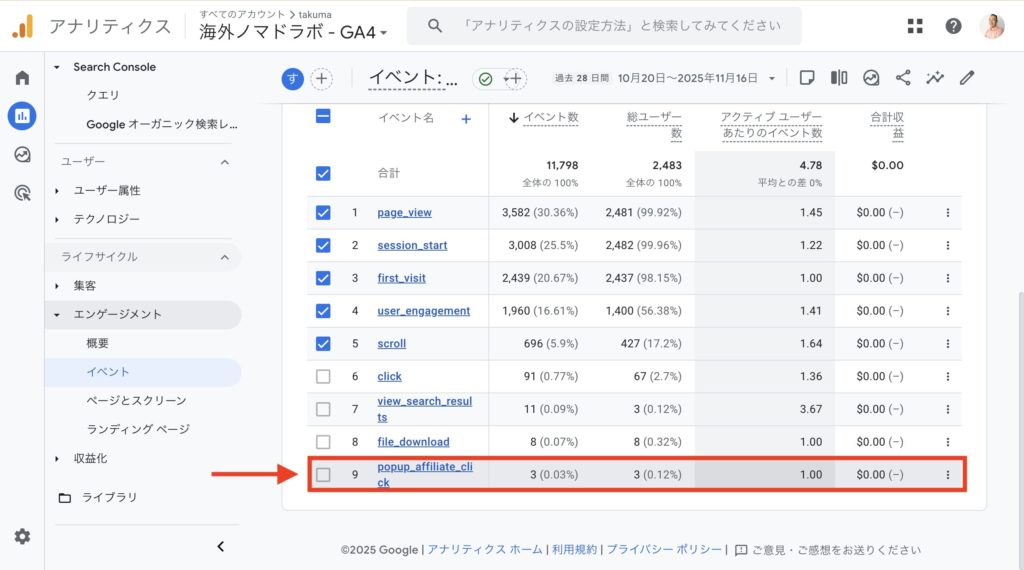Screen dimensions: 1024x570
Task: Open the Advertising cursor icon
Action: click(x=22, y=193)
